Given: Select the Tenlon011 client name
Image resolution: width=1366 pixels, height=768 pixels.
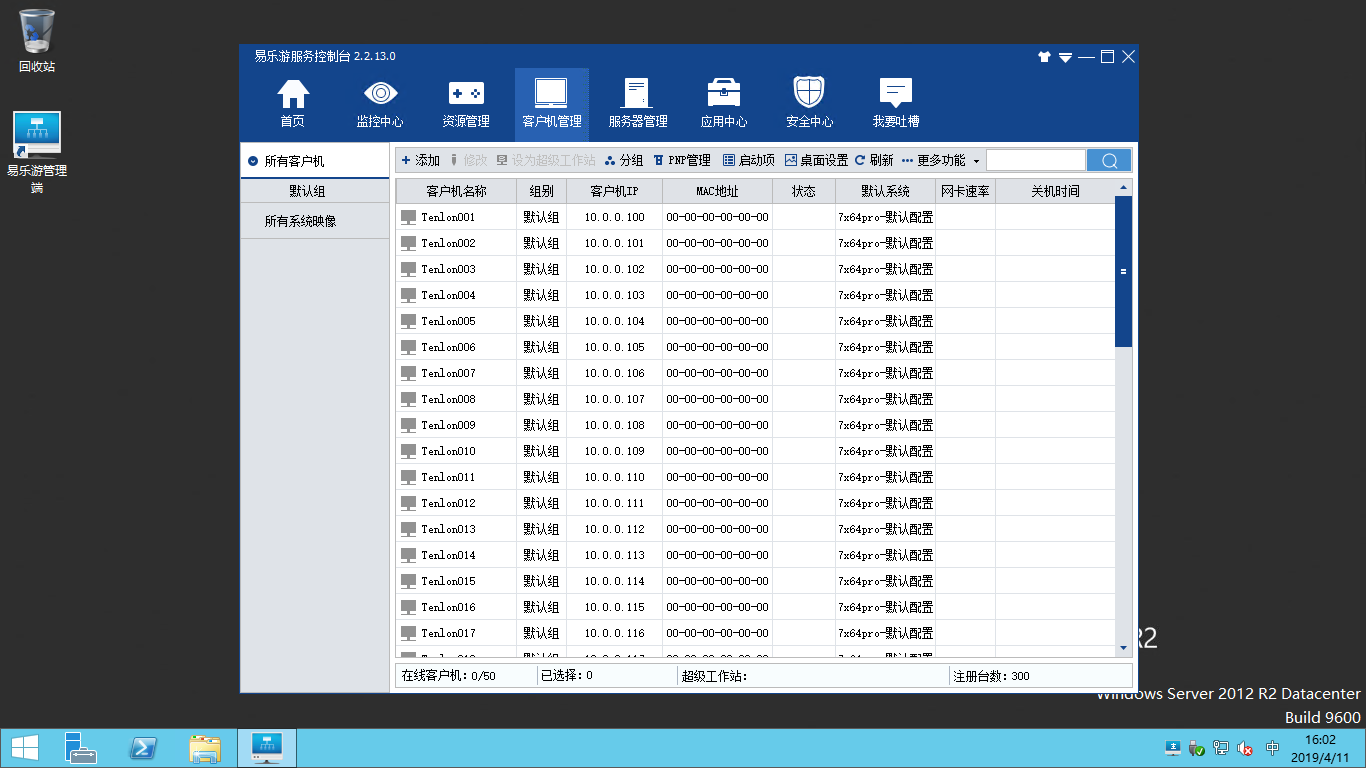Looking at the screenshot, I should (x=448, y=477).
